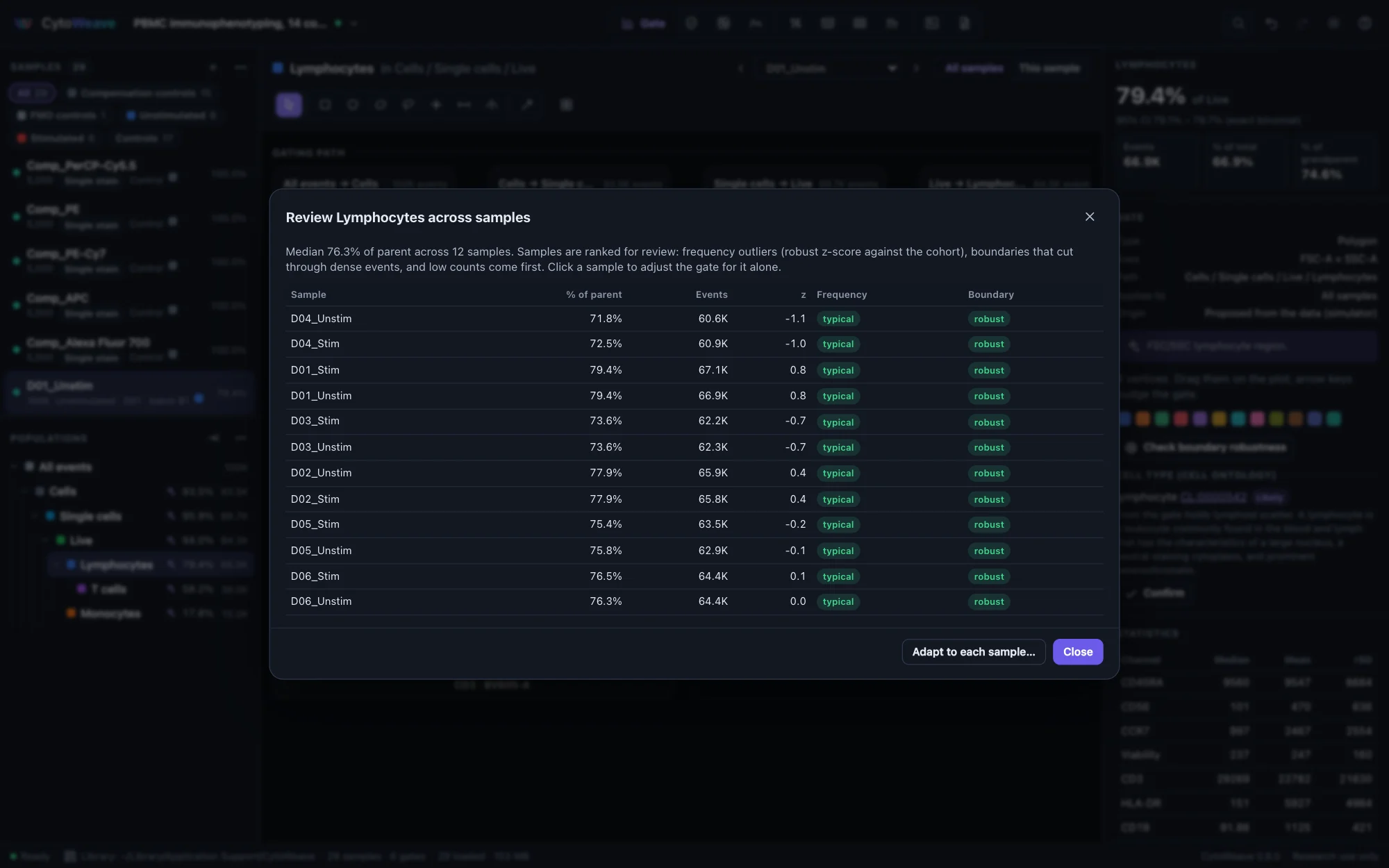Click the -1.1 z-score value
The width and height of the screenshot is (1389, 868).
click(x=795, y=319)
